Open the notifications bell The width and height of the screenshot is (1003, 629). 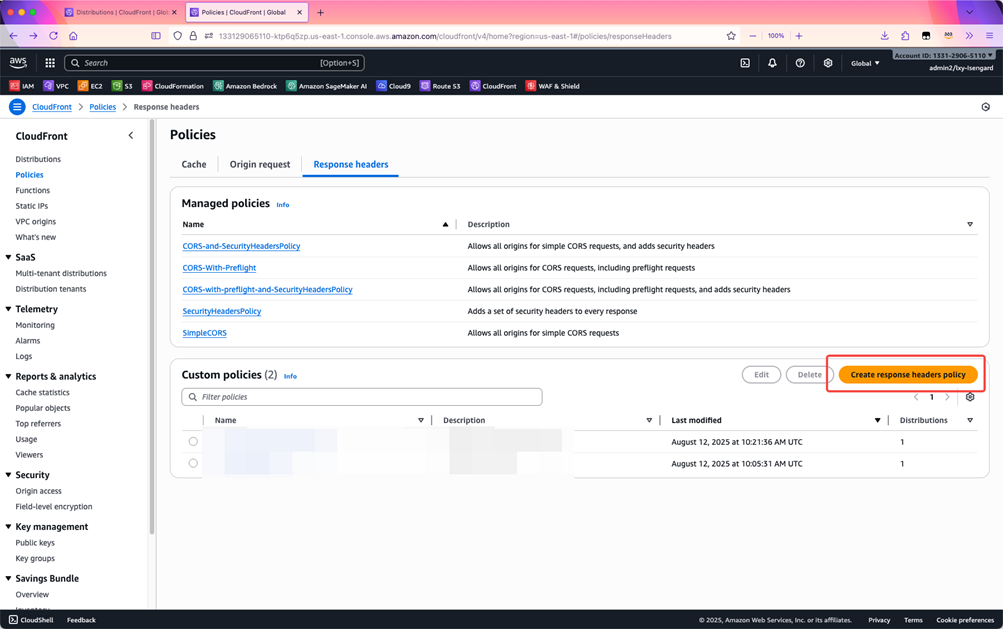tap(772, 63)
